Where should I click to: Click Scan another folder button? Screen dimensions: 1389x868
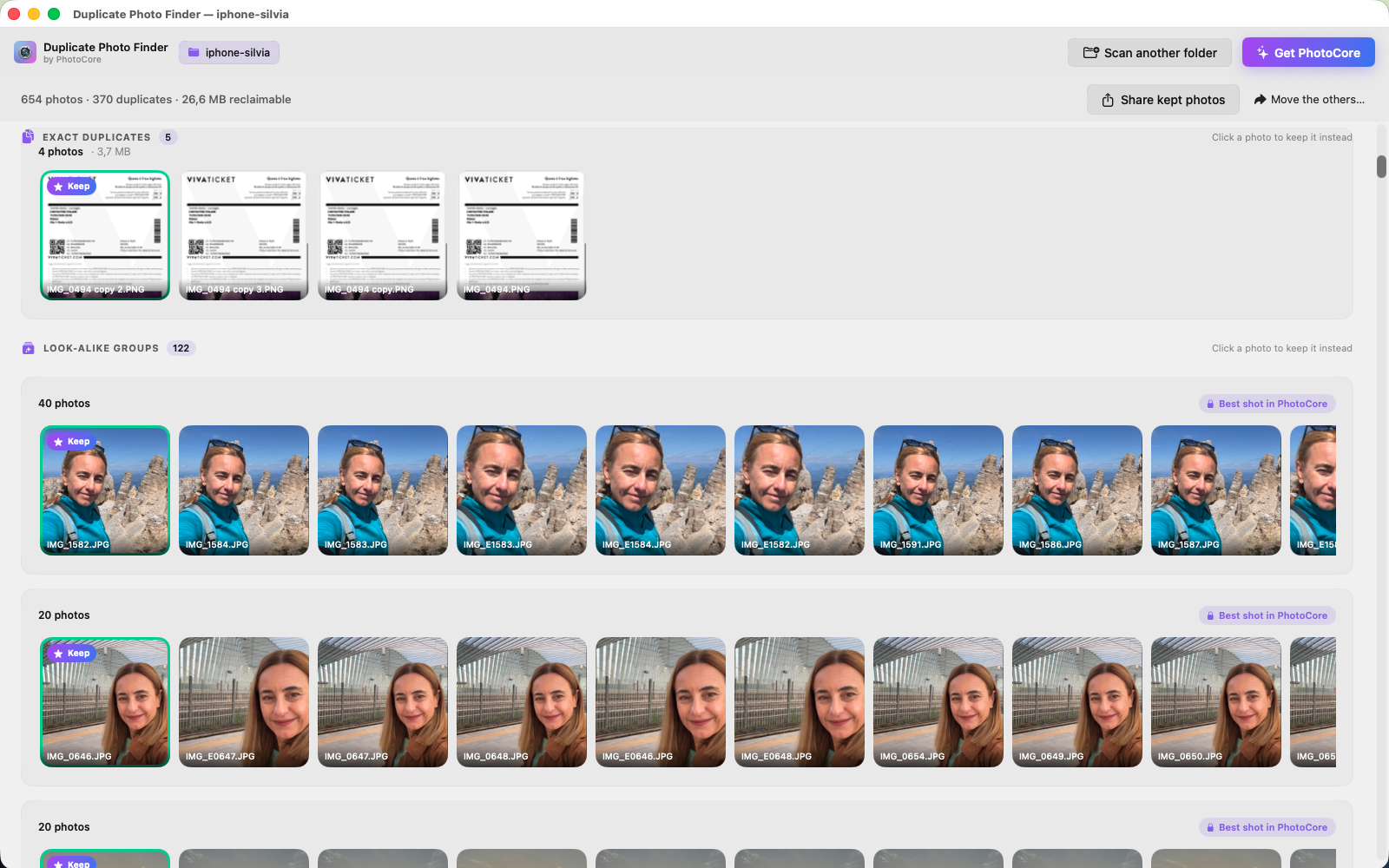pos(1149,53)
